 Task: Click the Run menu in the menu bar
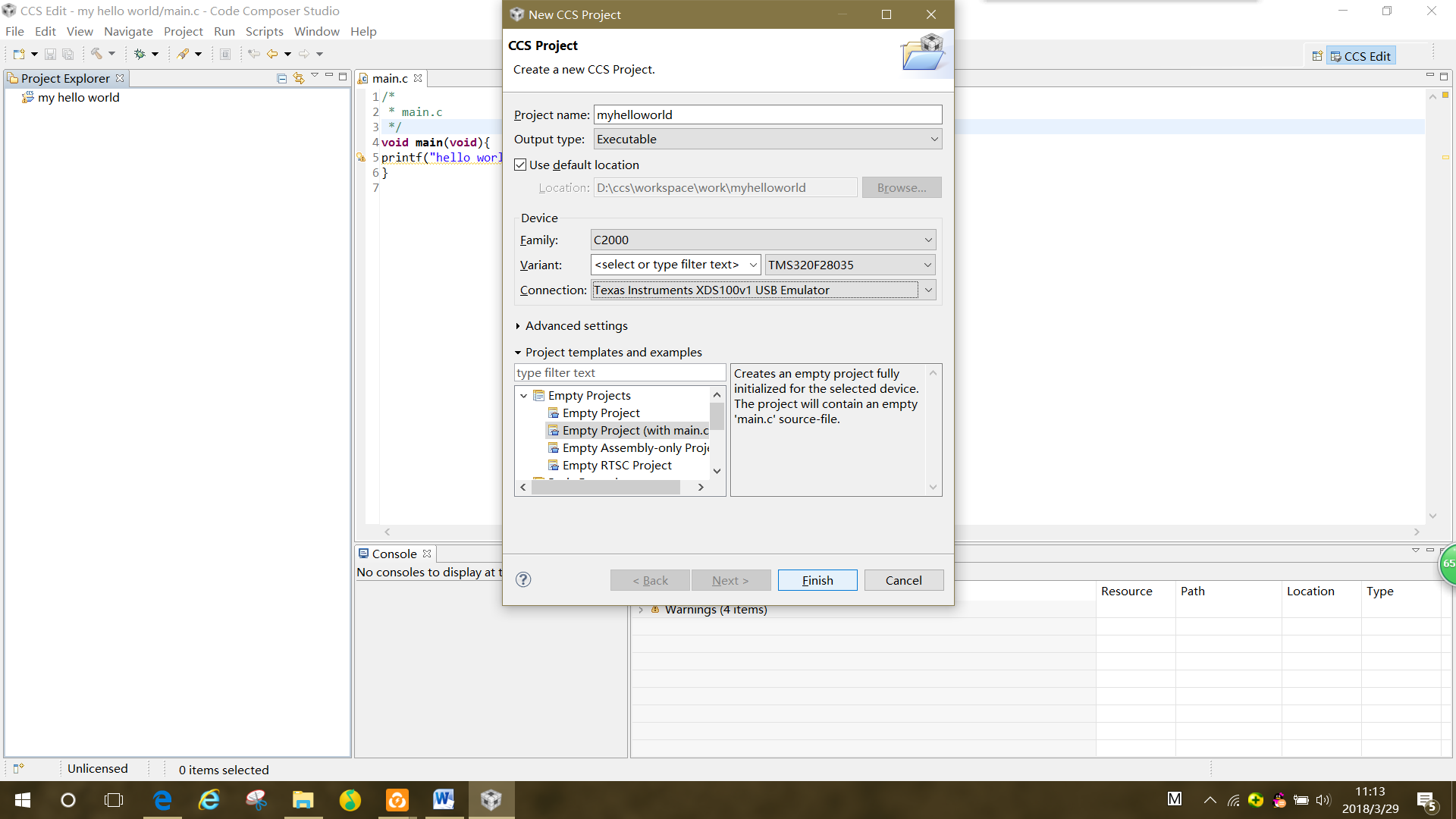(224, 31)
